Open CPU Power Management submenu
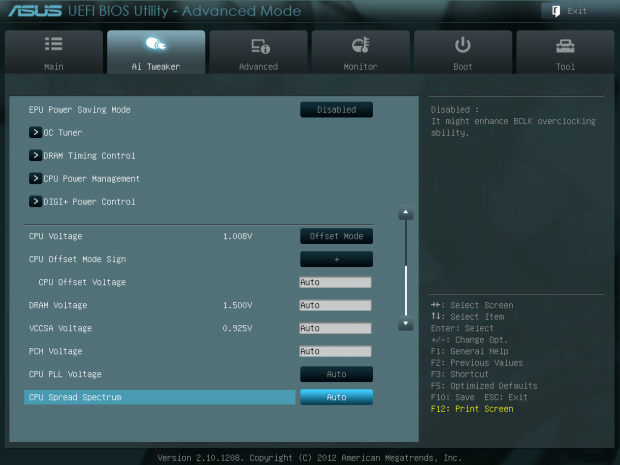The image size is (620, 465). 35,179
